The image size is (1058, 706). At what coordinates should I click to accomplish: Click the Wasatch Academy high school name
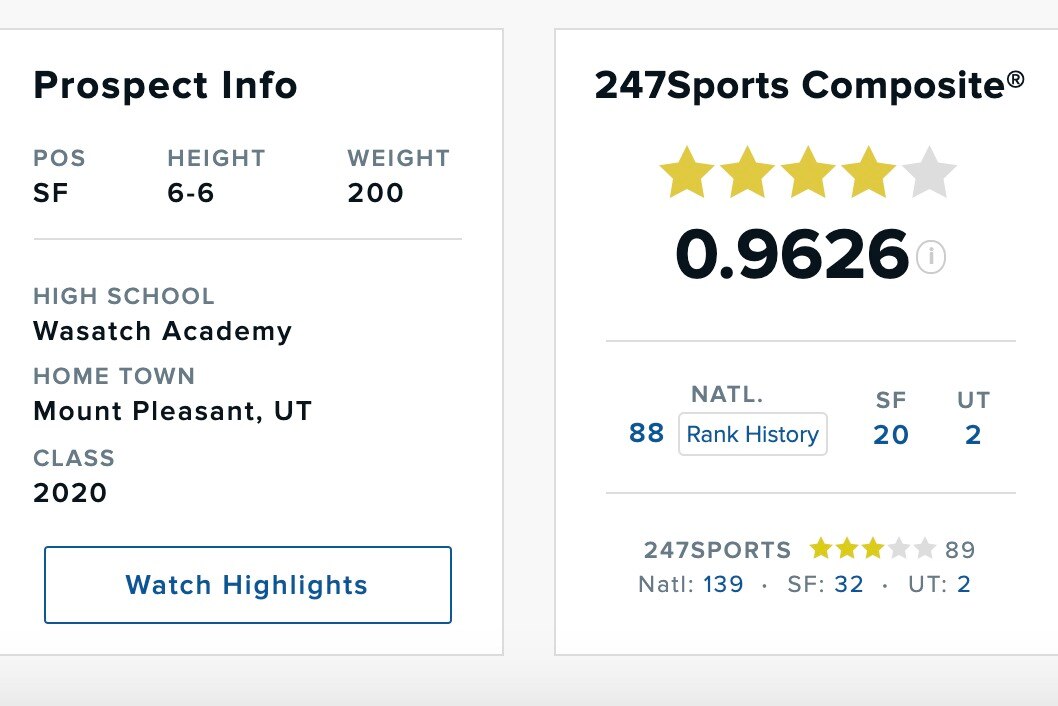coord(163,331)
